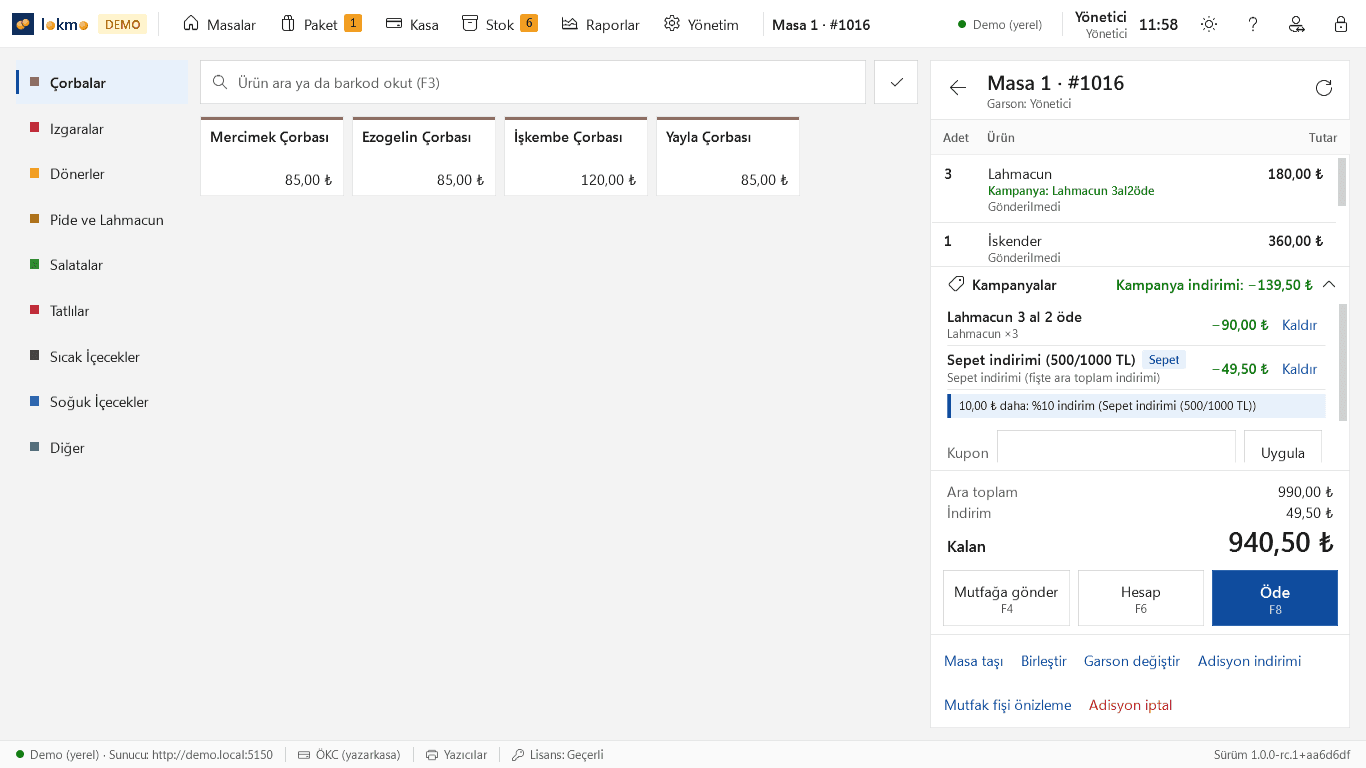Screen dimensions: 1366x768
Task: Refresh the Masa 1 order
Action: (x=1324, y=88)
